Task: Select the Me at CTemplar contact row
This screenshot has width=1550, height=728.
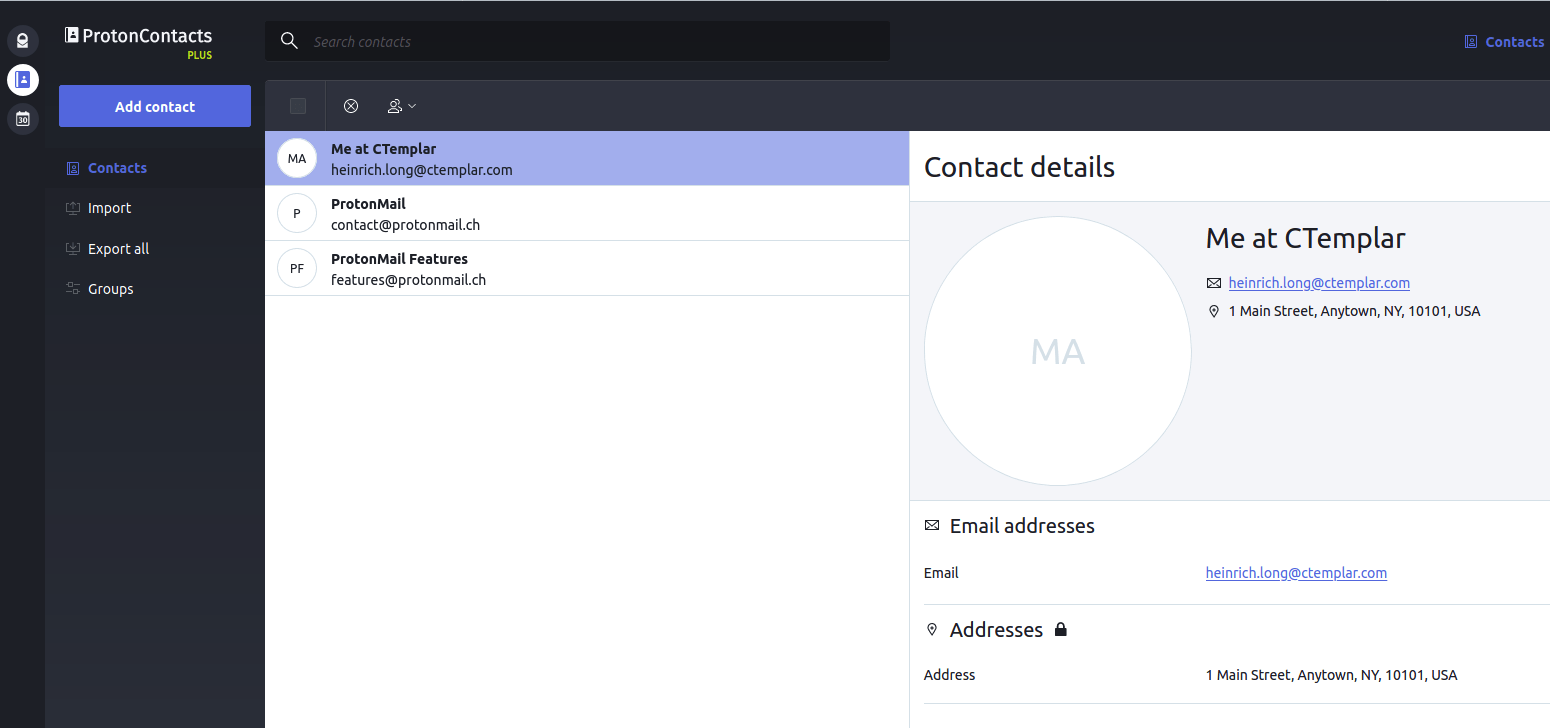Action: pyautogui.click(x=587, y=158)
